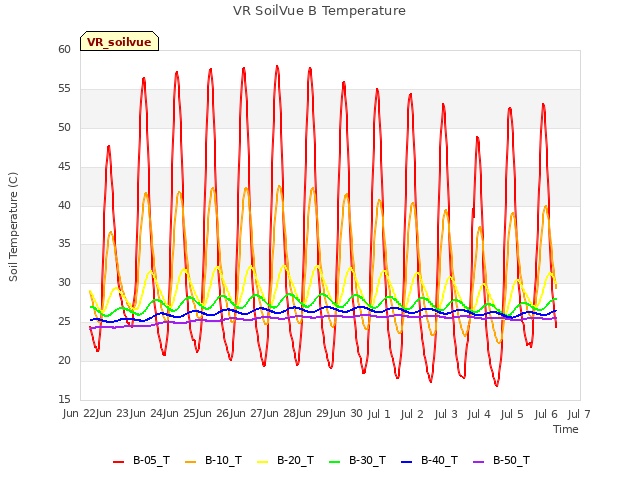Toggle B-10_T series in legend
Image resolution: width=640 pixels, height=480 pixels.
coord(213,460)
